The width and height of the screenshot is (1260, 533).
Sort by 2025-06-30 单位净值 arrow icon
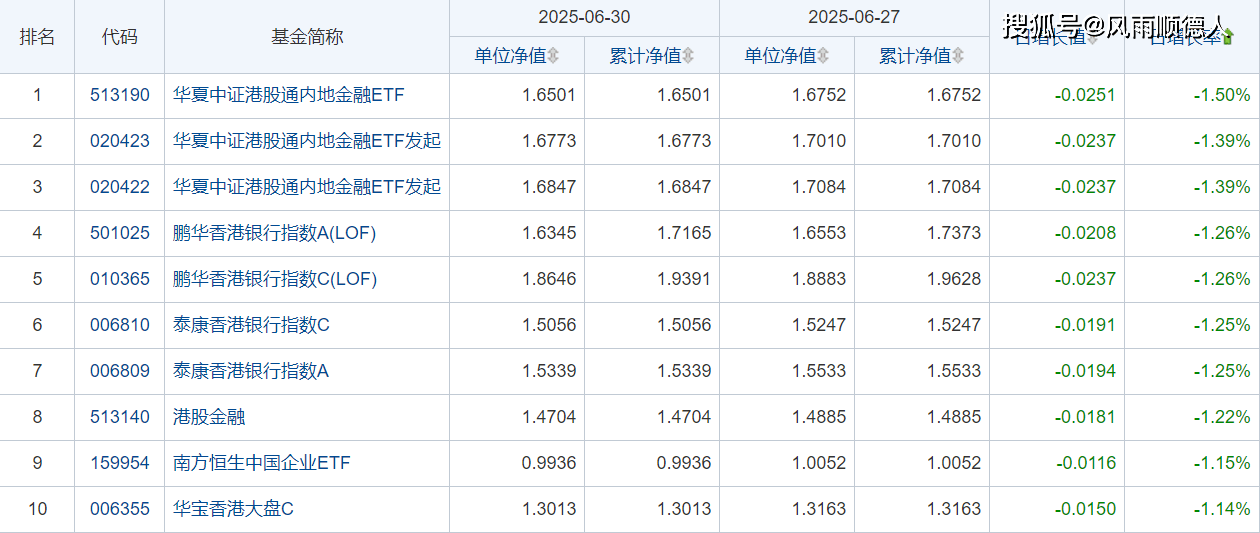pos(553,56)
